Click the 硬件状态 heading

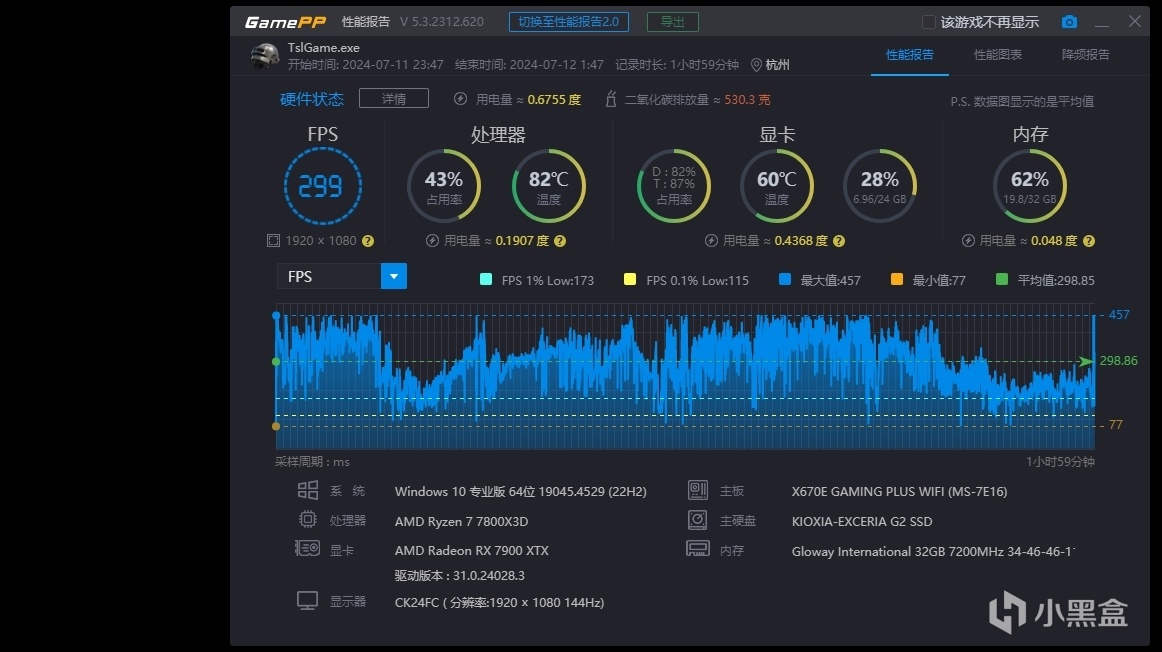[311, 99]
